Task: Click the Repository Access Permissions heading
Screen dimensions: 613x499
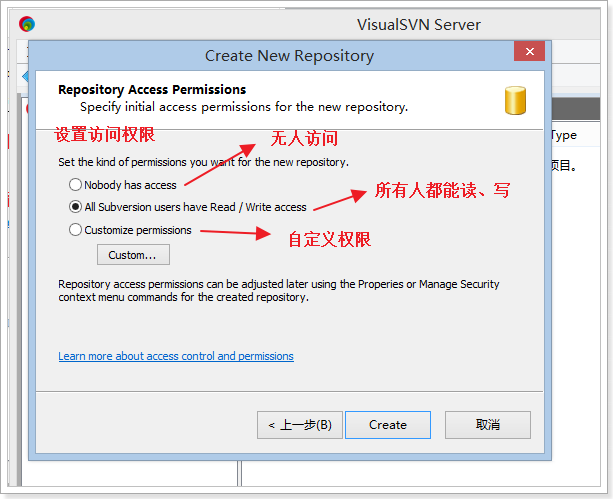Action: (152, 90)
